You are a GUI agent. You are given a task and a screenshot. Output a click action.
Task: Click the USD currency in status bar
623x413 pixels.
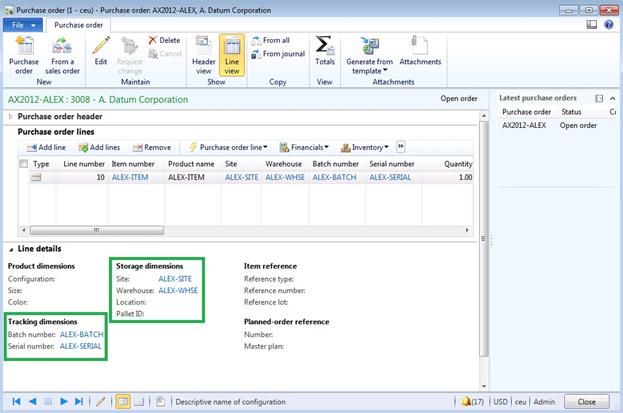500,402
